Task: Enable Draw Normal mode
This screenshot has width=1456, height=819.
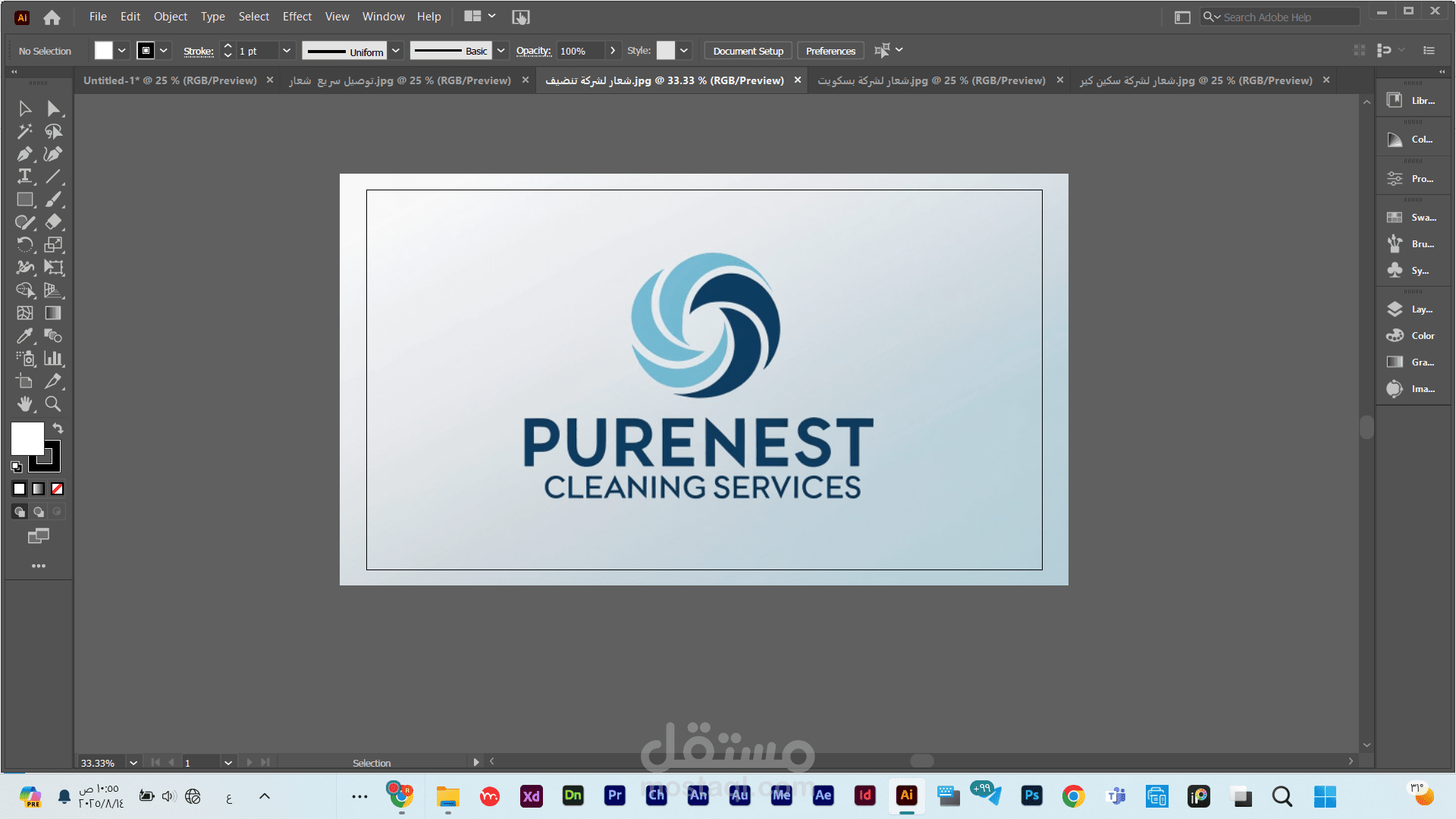Action: tap(20, 512)
